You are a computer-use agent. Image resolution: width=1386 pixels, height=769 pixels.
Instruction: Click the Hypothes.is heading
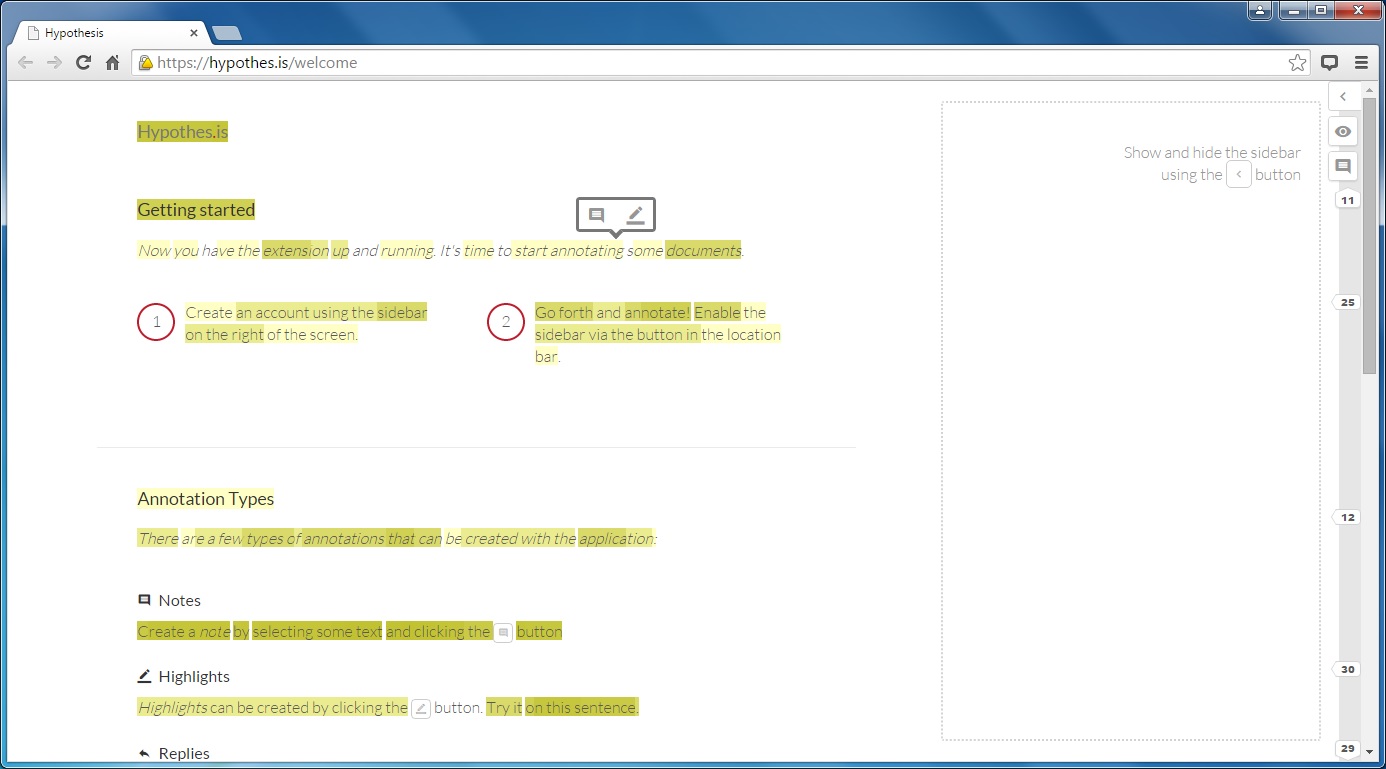pos(182,131)
